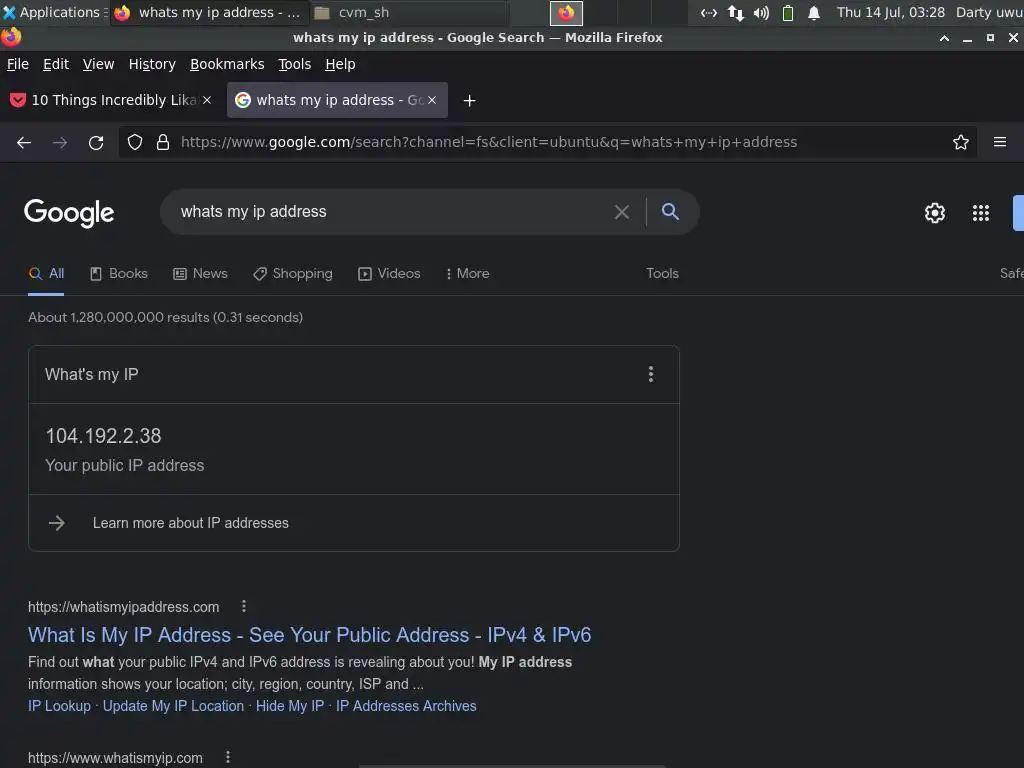The width and height of the screenshot is (1024, 768).
Task: Select Firefox window in taskbar
Action: pos(208,12)
